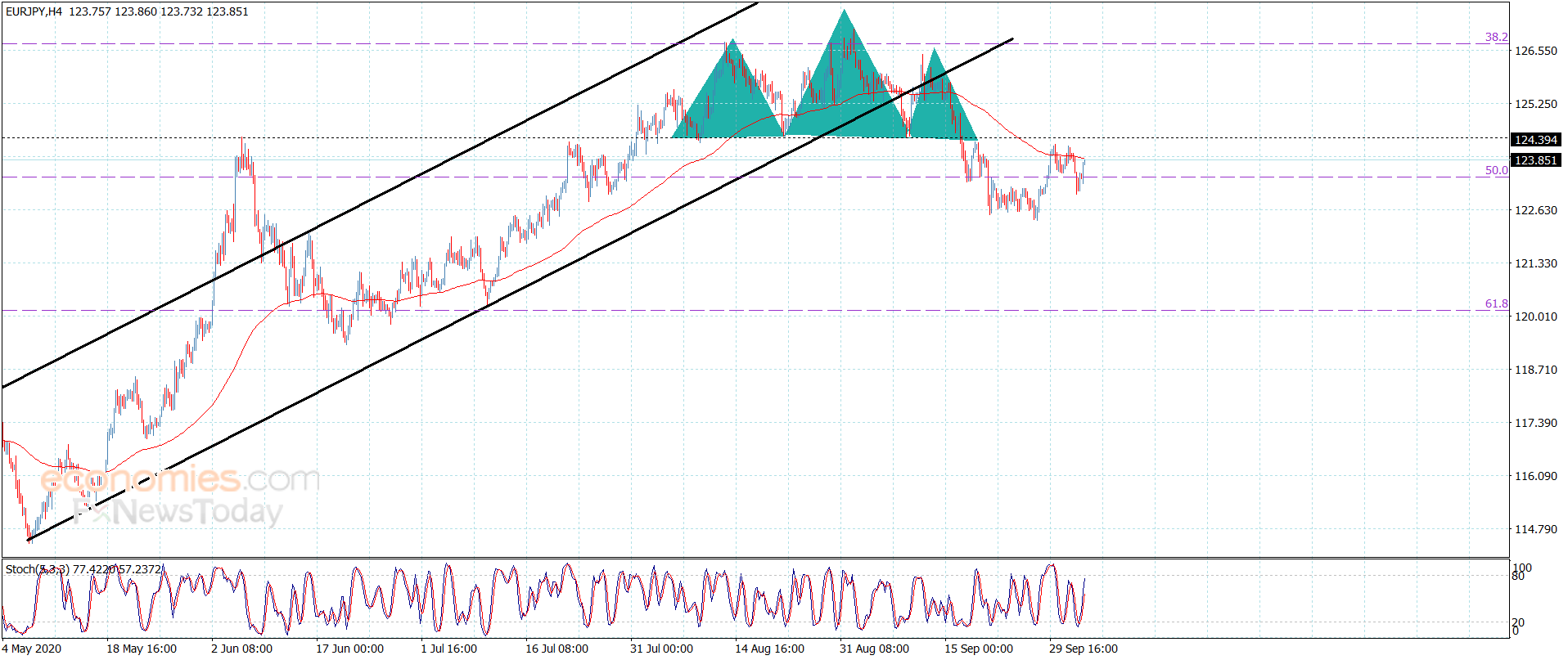
Task: Click the 50.0 Fibonacci level label
Action: [1496, 170]
